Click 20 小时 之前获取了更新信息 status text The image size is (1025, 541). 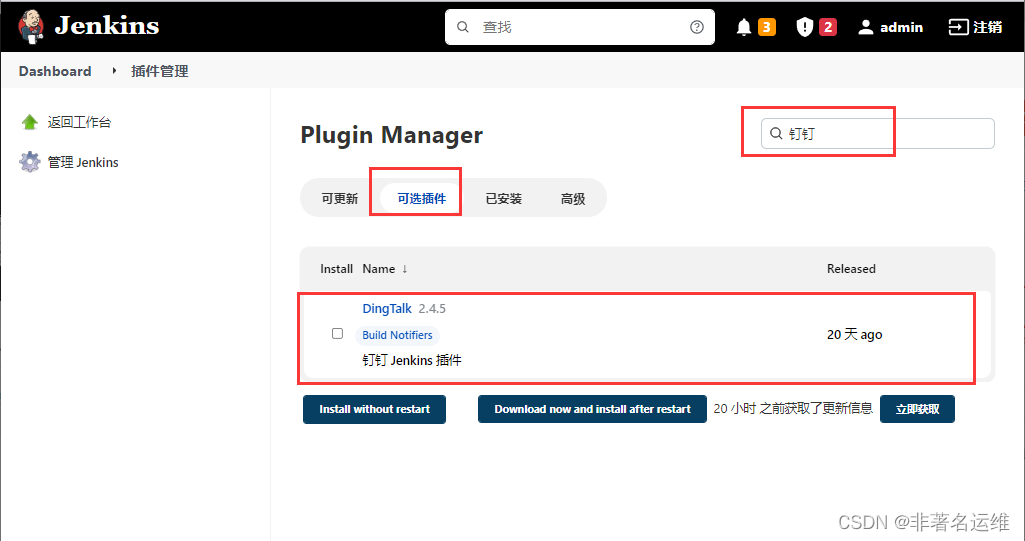click(x=793, y=408)
